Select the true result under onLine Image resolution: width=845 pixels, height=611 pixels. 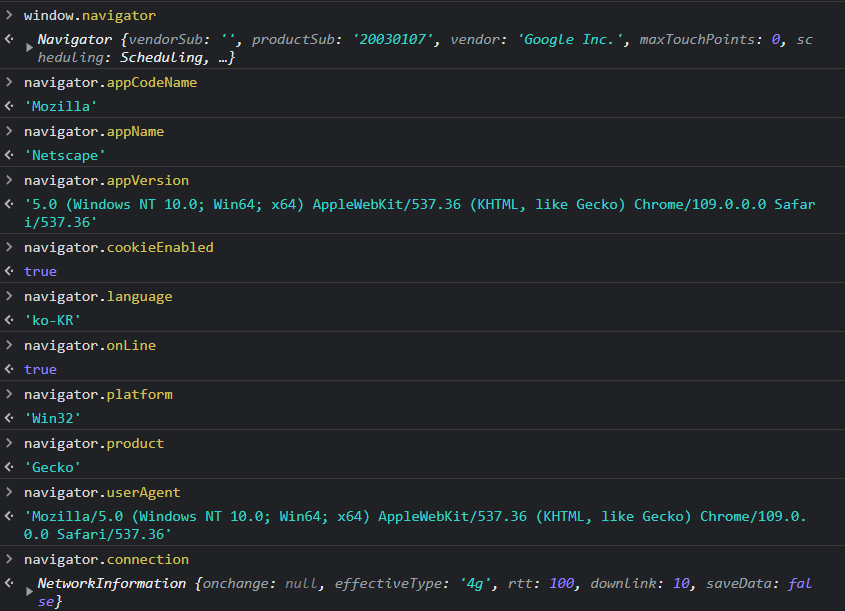click(40, 370)
